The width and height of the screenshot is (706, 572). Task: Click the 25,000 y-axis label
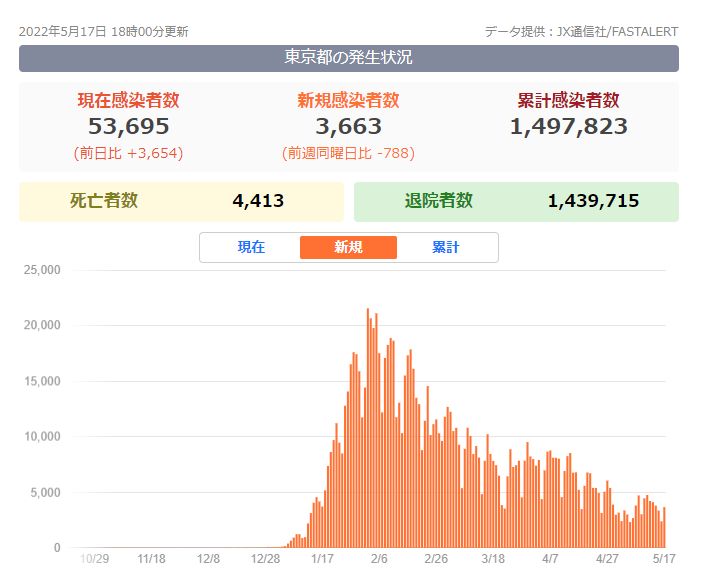pos(42,270)
